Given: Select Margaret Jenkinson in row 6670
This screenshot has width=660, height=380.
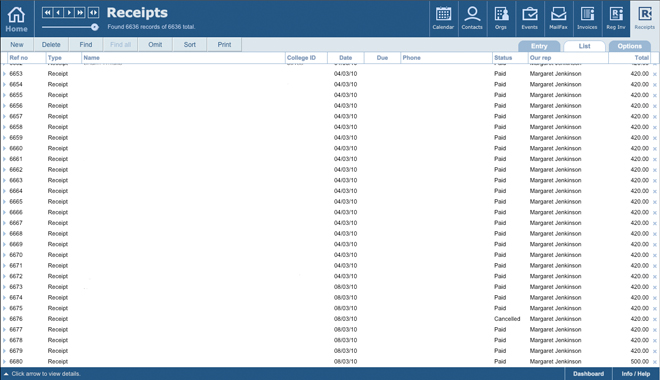Looking at the screenshot, I should click(x=555, y=255).
